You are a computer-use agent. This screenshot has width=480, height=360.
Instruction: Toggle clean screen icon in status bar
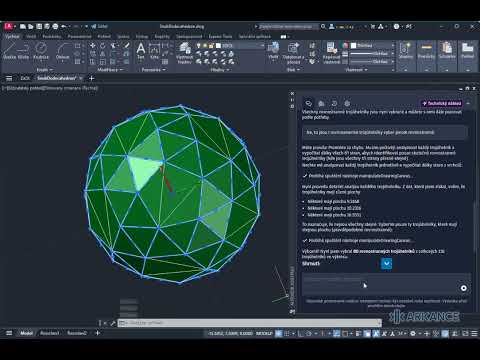[x=465, y=333]
